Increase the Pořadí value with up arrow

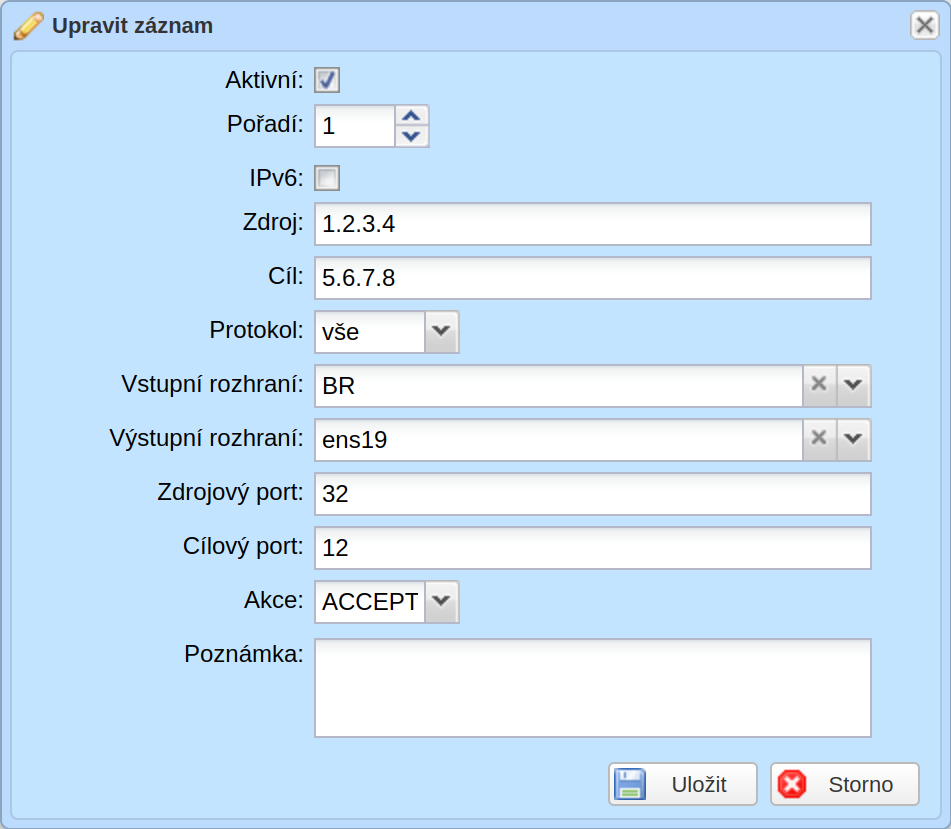click(412, 116)
